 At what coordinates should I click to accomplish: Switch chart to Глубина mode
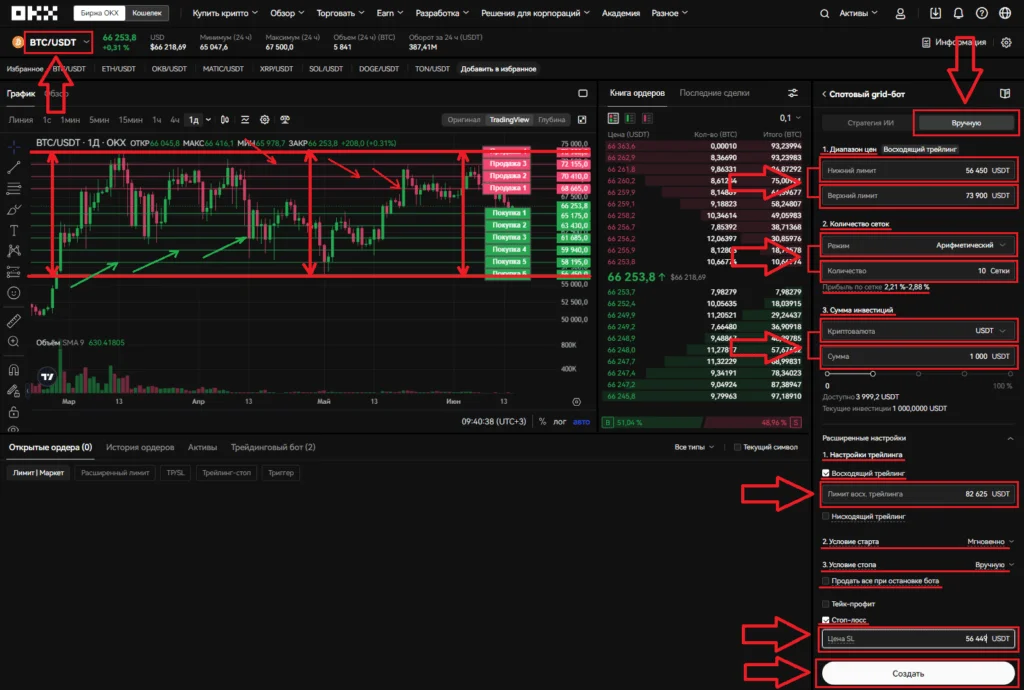tap(552, 119)
